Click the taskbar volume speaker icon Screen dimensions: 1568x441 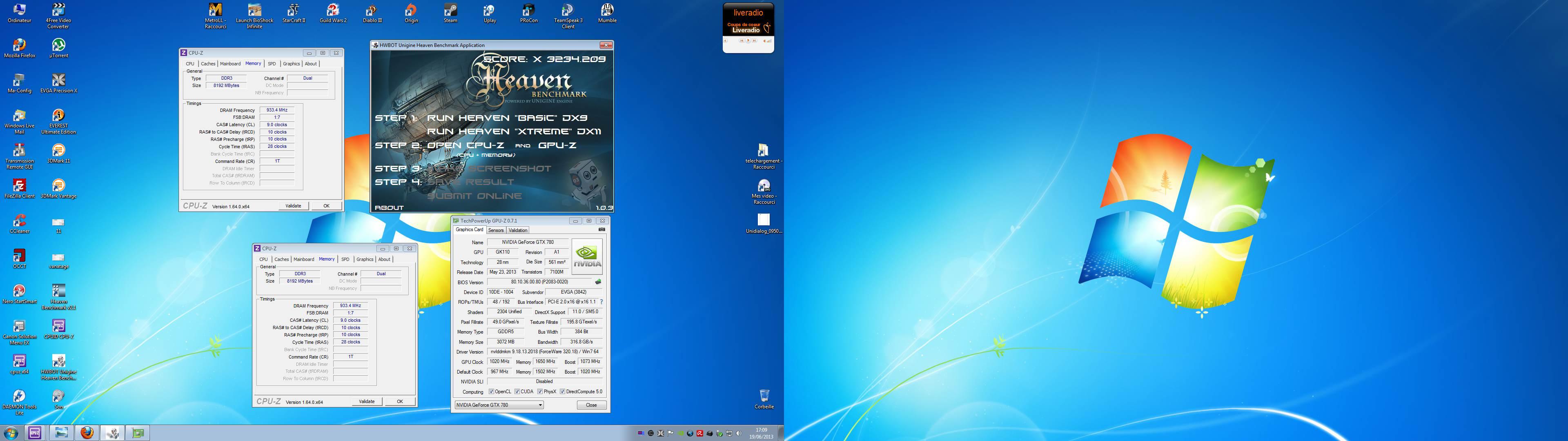739,433
